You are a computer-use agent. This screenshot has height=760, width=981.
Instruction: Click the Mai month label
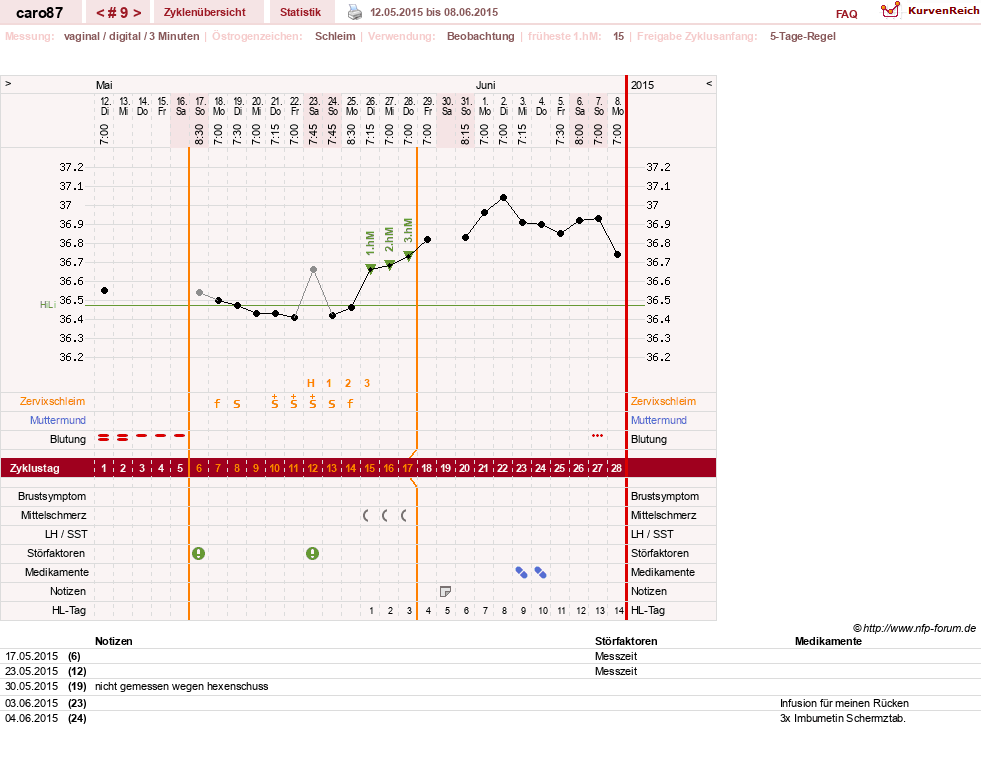(x=104, y=85)
